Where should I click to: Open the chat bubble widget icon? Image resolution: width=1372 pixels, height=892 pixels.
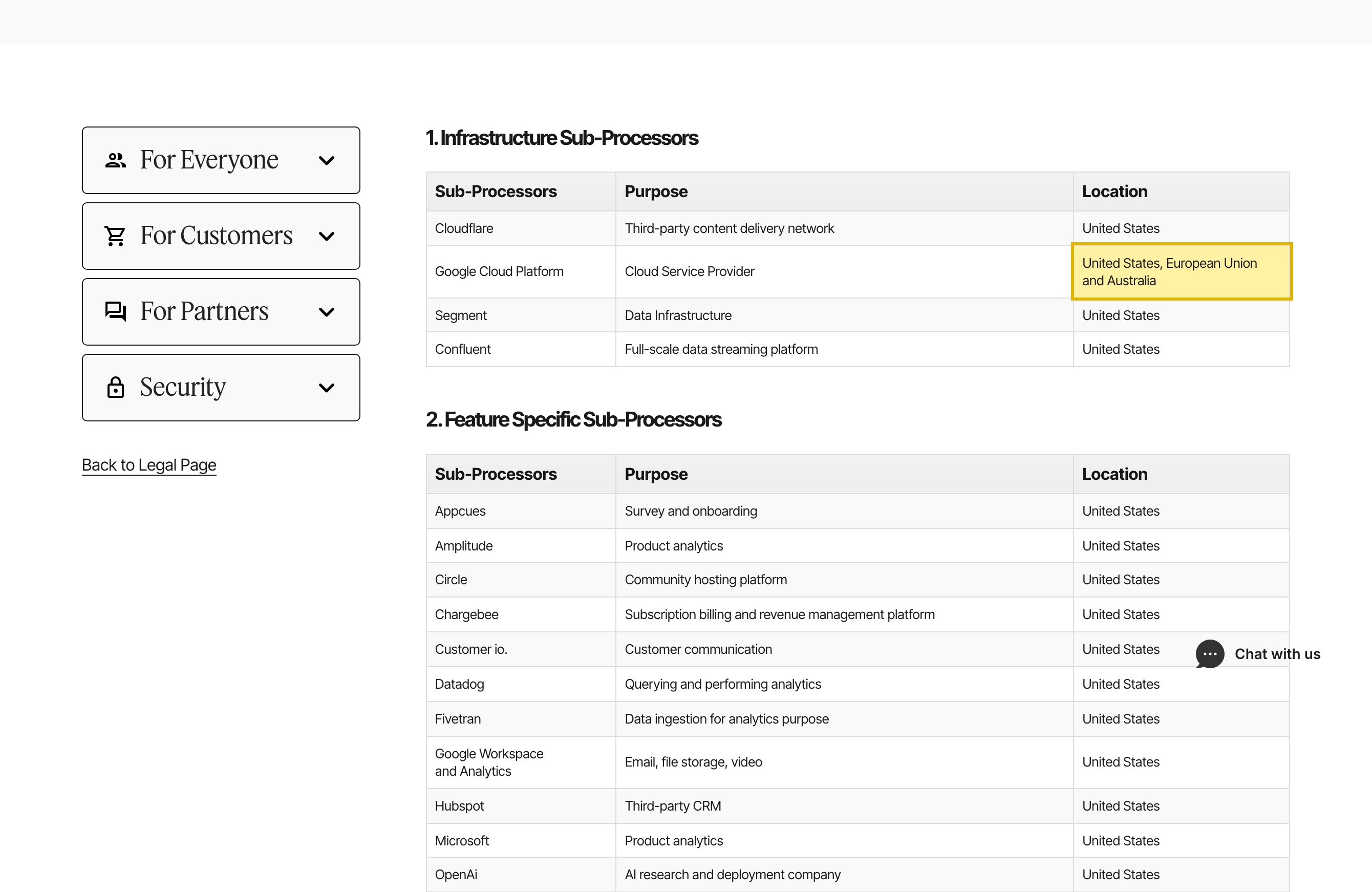[x=1209, y=654]
